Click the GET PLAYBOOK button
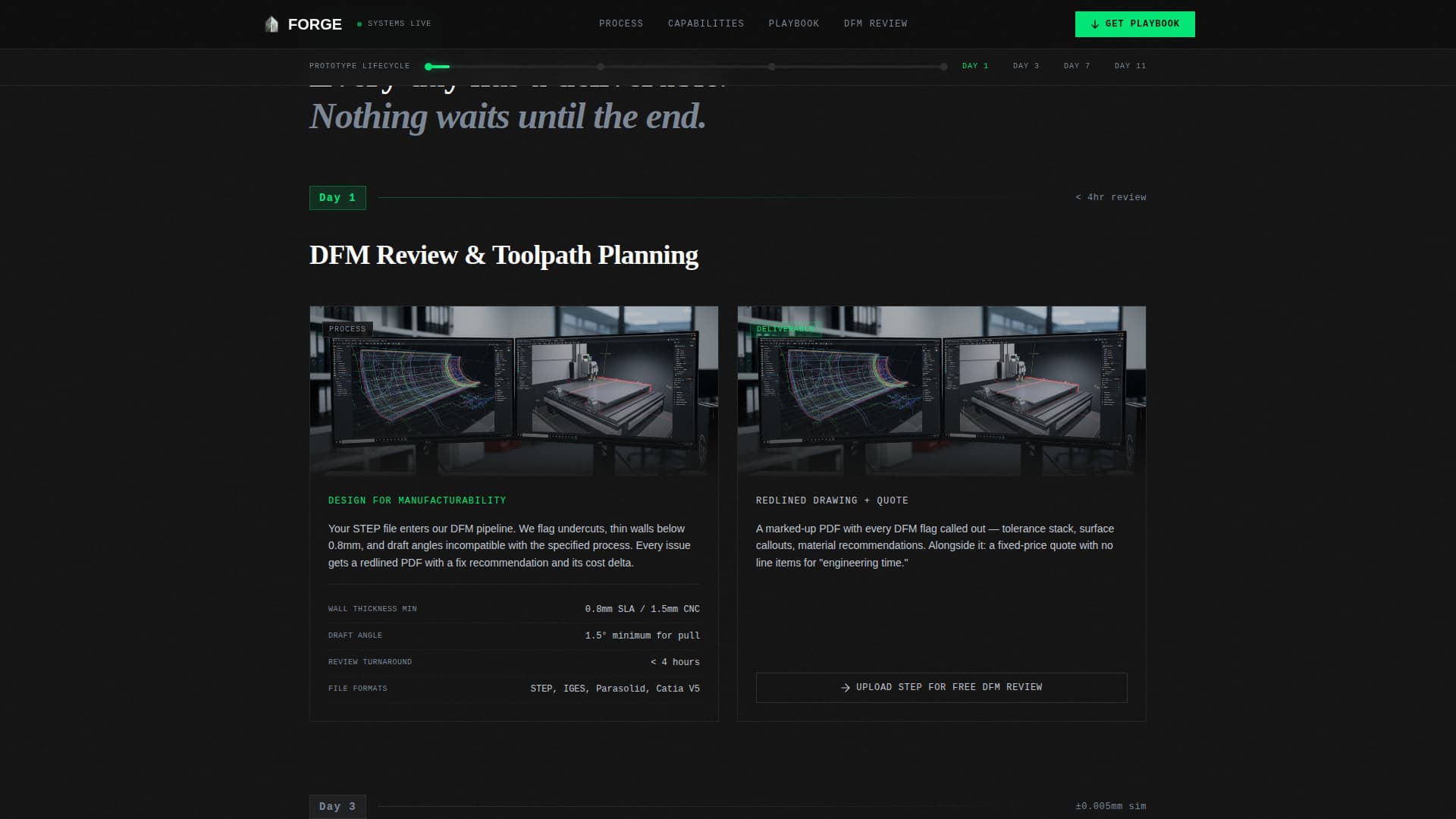 (x=1134, y=24)
